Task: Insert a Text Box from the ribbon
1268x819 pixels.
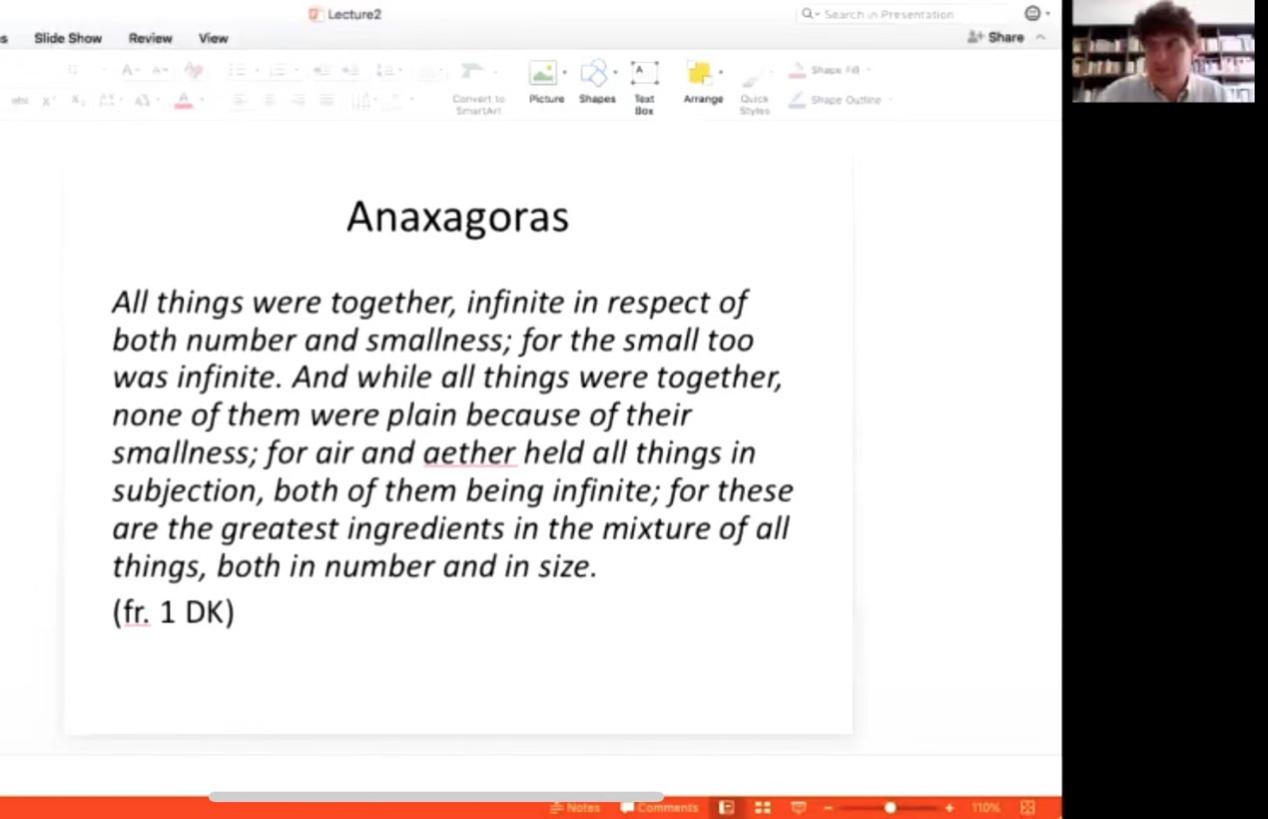Action: pyautogui.click(x=644, y=73)
